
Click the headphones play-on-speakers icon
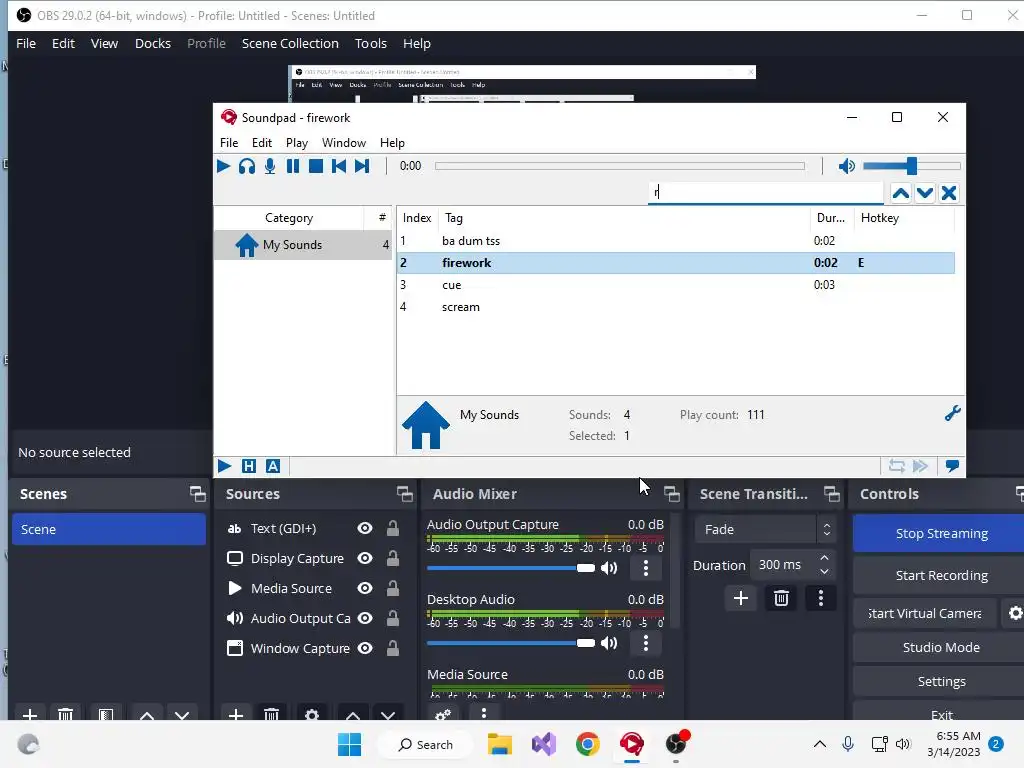[x=247, y=166]
